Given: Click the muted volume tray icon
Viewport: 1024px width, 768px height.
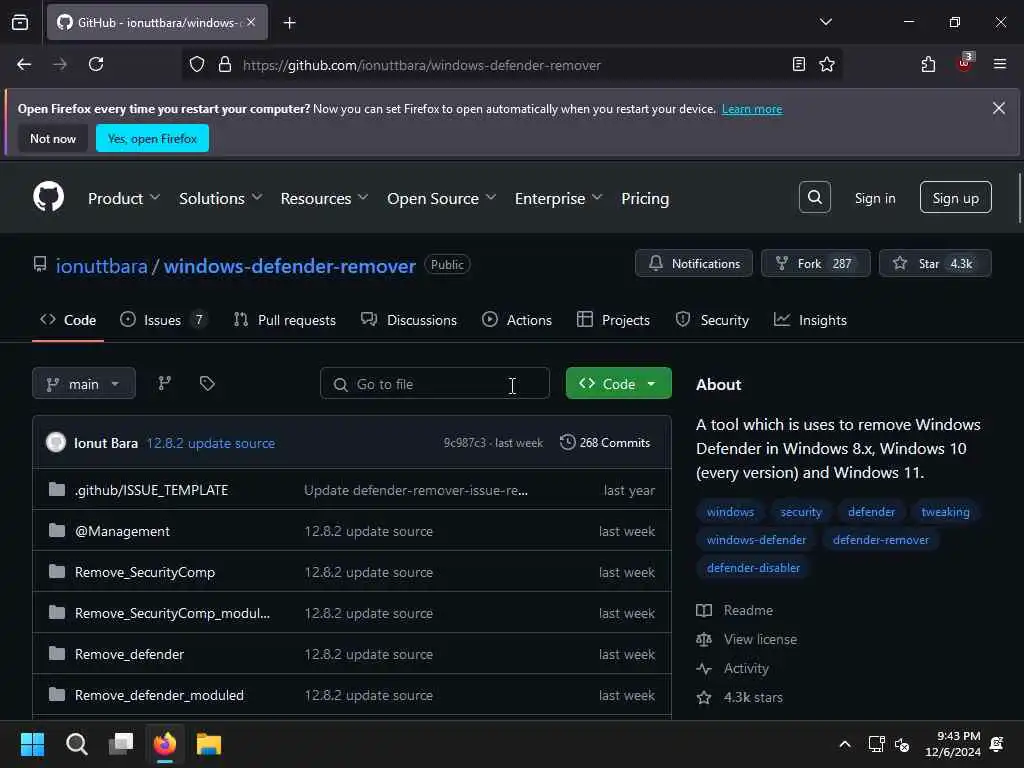Looking at the screenshot, I should click(902, 744).
